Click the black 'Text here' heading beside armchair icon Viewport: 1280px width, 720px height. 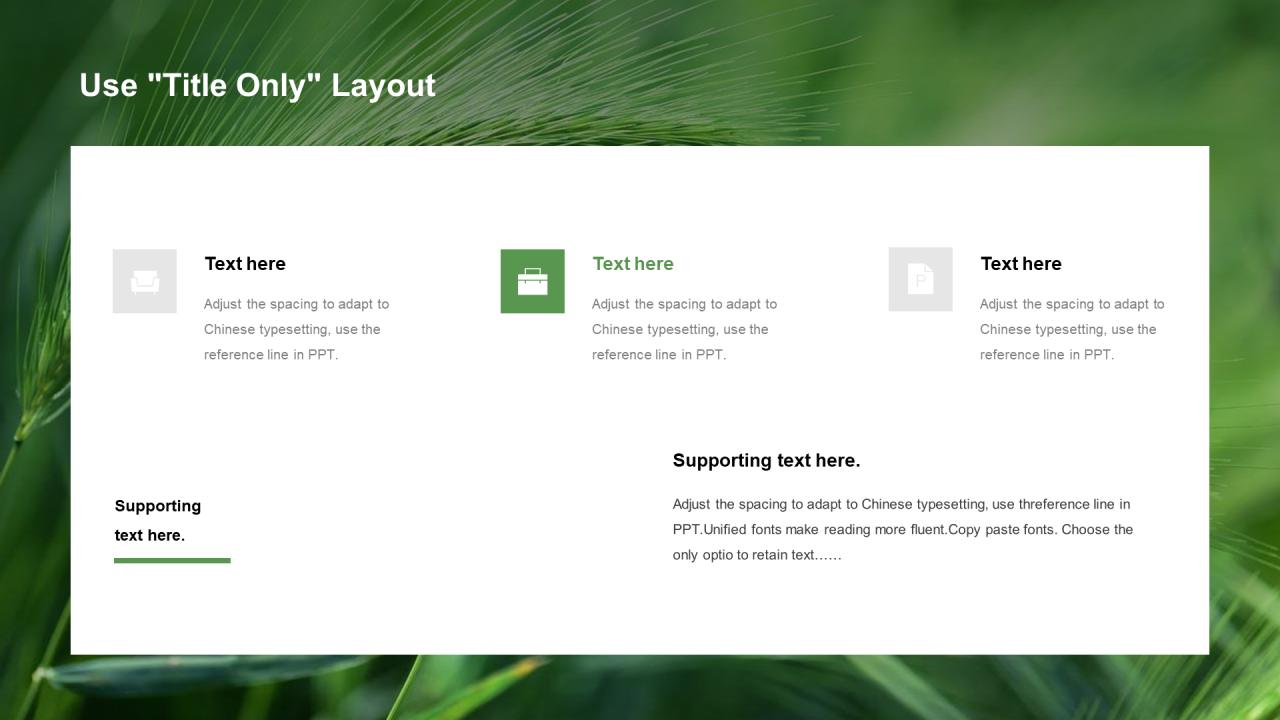pyautogui.click(x=245, y=264)
